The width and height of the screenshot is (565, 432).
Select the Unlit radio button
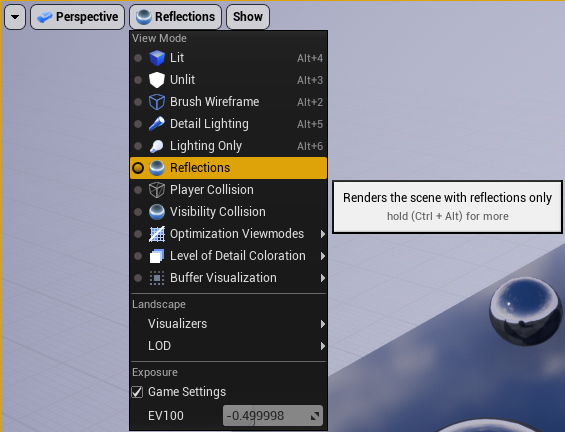138,80
